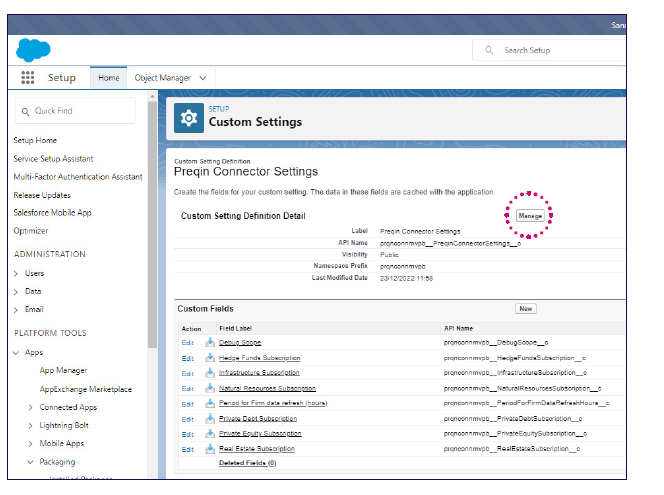Viewport: 664px width, 495px height.
Task: Click the Salesforce cloud logo
Action: pos(33,50)
